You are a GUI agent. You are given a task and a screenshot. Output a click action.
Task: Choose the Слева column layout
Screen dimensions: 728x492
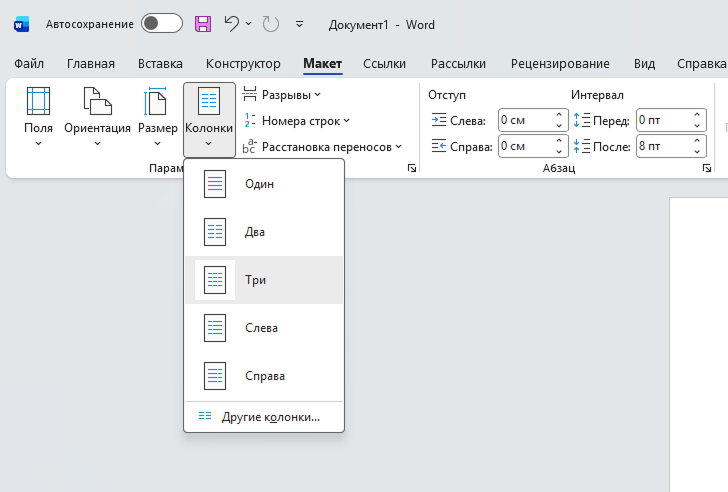264,328
